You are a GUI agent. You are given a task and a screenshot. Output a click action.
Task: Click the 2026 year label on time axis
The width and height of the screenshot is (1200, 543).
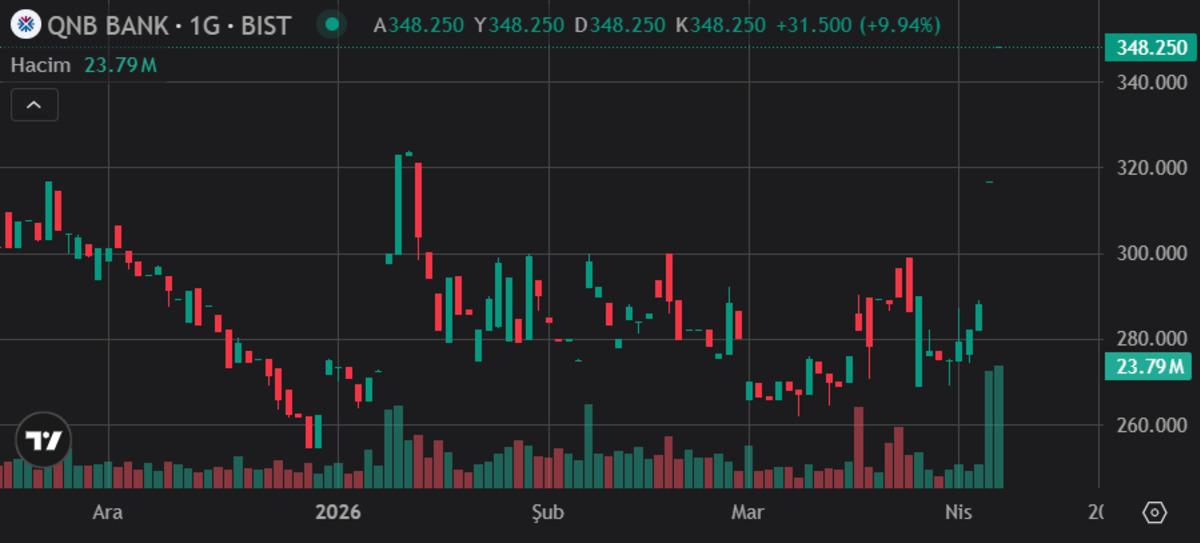pyautogui.click(x=337, y=513)
